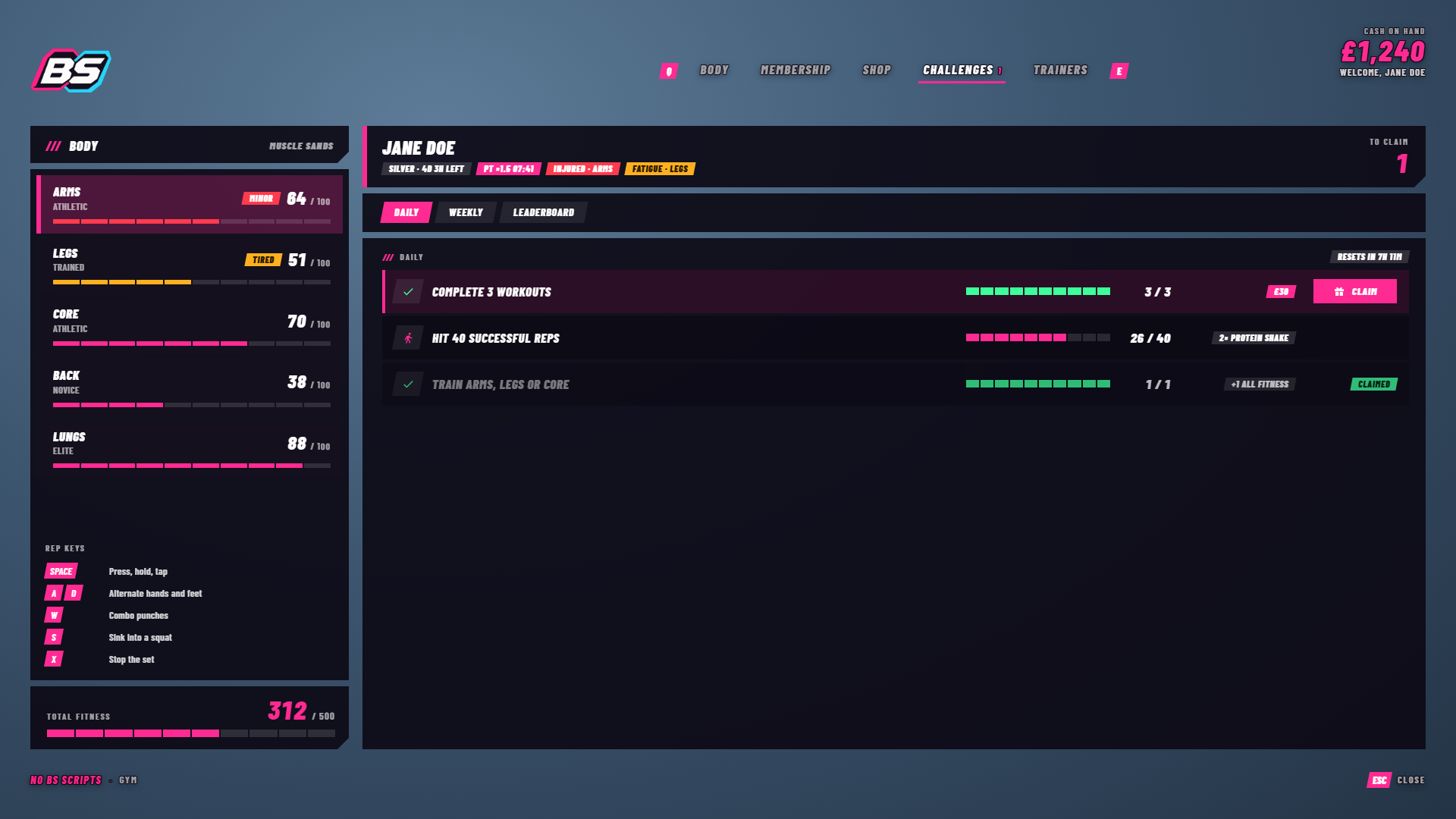
Task: Click the Fatigue - Legs status tag
Action: (x=660, y=168)
